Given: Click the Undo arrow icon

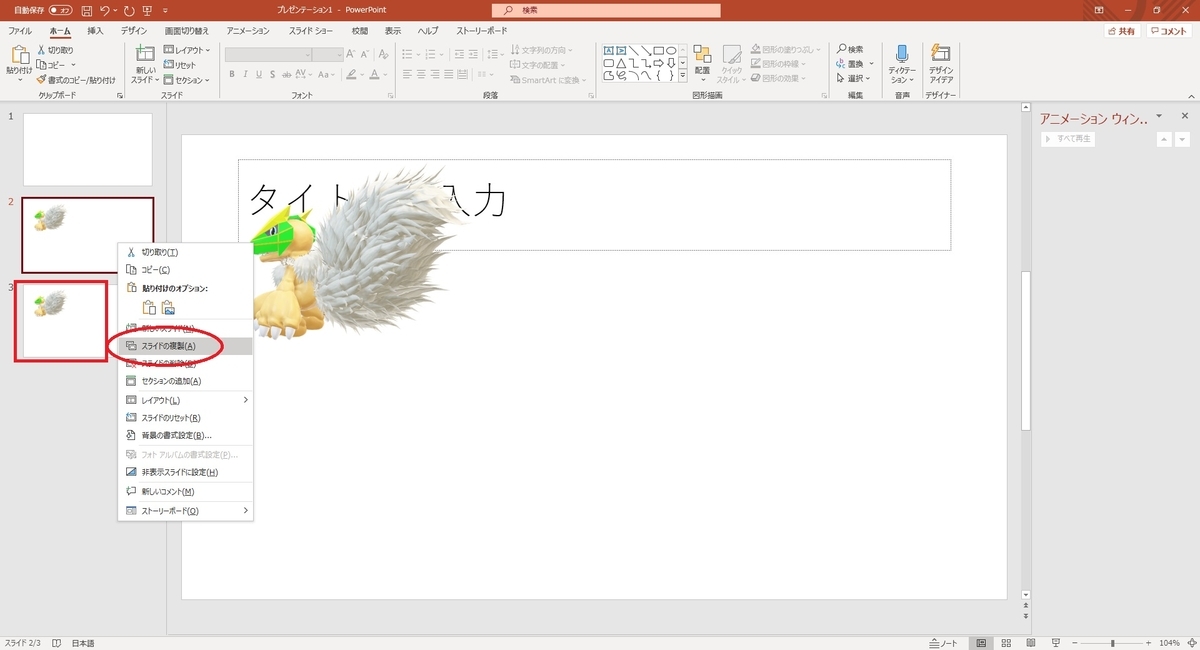Looking at the screenshot, I should coord(107,10).
